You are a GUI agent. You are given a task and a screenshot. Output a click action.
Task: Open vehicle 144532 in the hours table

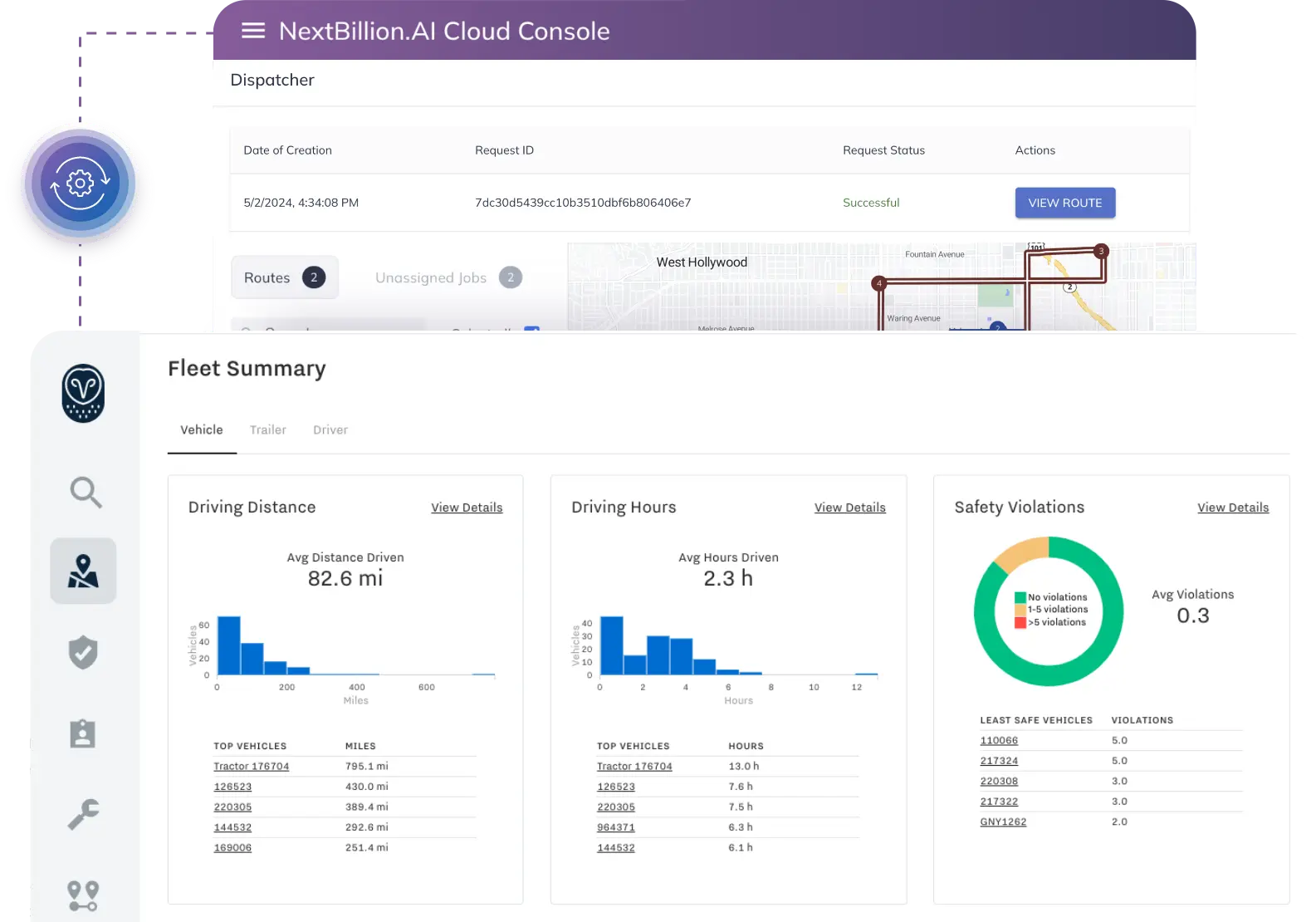coord(616,847)
